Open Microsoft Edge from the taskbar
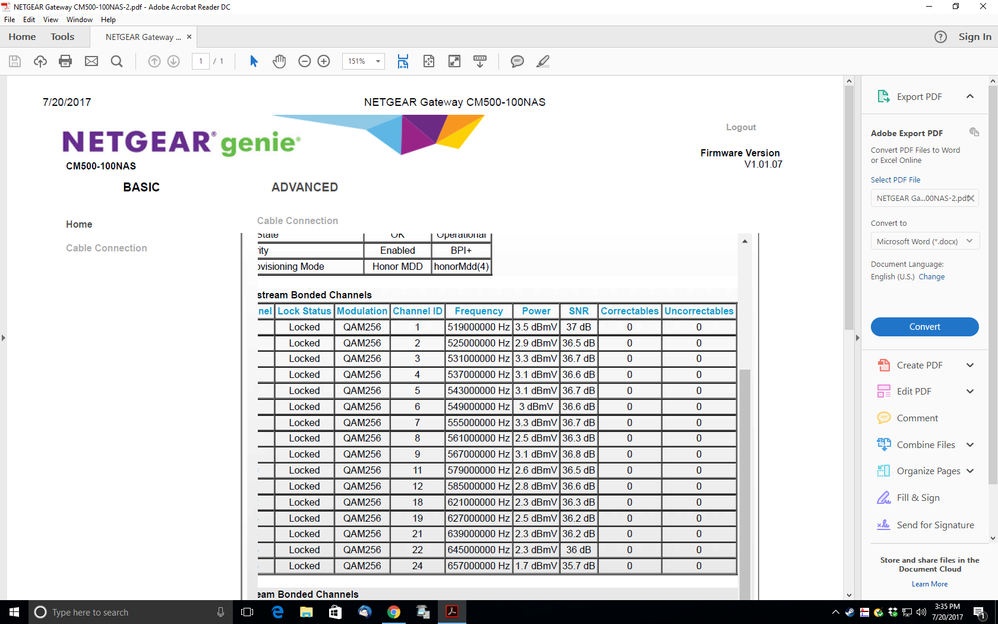Screen dimensions: 998x624 pyautogui.click(x=278, y=612)
